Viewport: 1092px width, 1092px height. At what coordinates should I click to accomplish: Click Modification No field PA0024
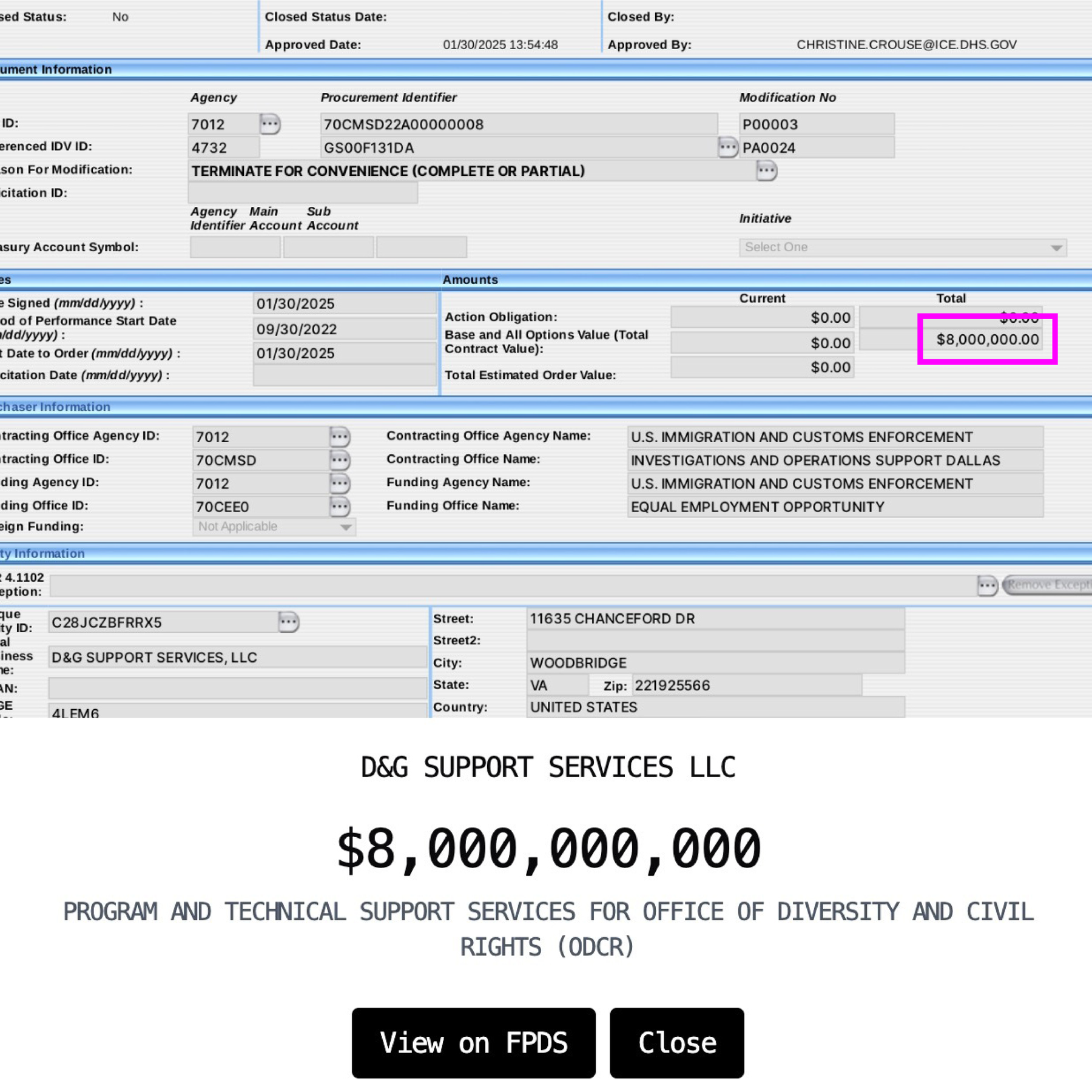[816, 147]
